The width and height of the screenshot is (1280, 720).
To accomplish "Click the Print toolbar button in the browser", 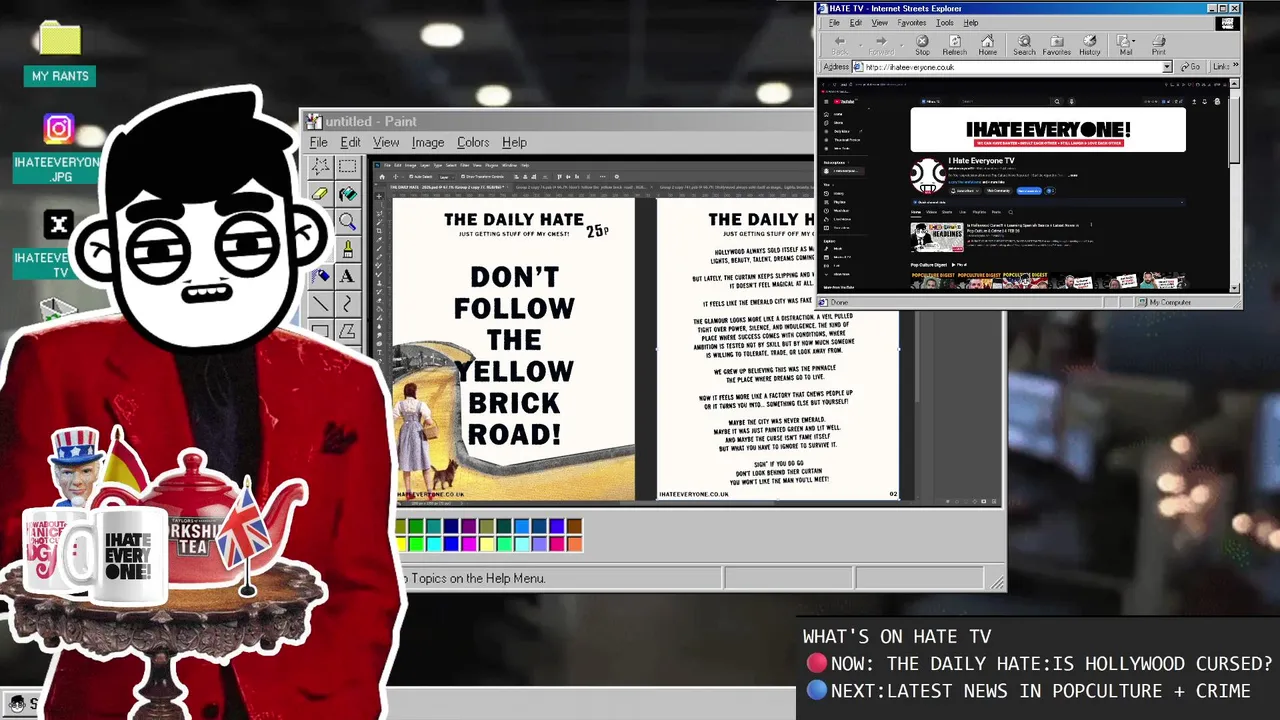I will pyautogui.click(x=1159, y=45).
